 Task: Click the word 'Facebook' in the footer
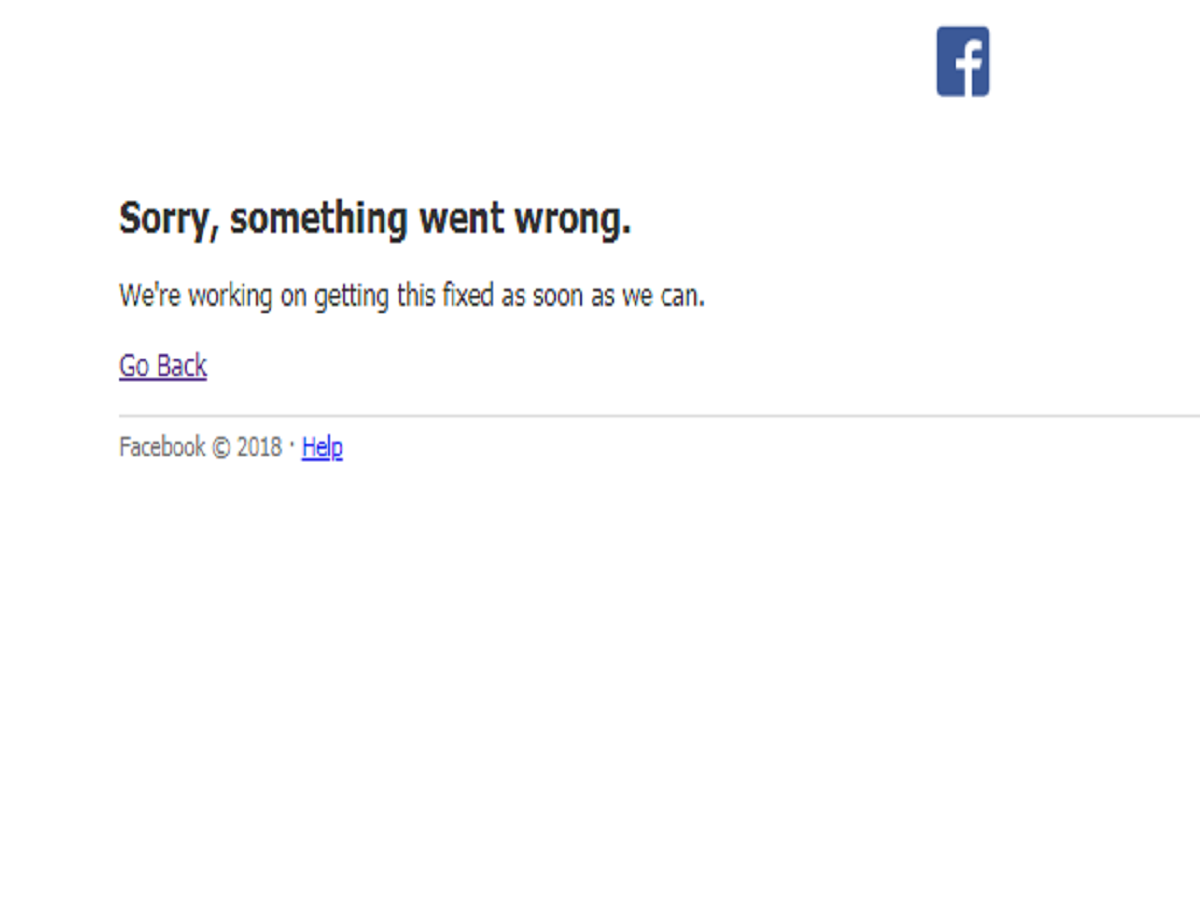pyautogui.click(x=162, y=447)
